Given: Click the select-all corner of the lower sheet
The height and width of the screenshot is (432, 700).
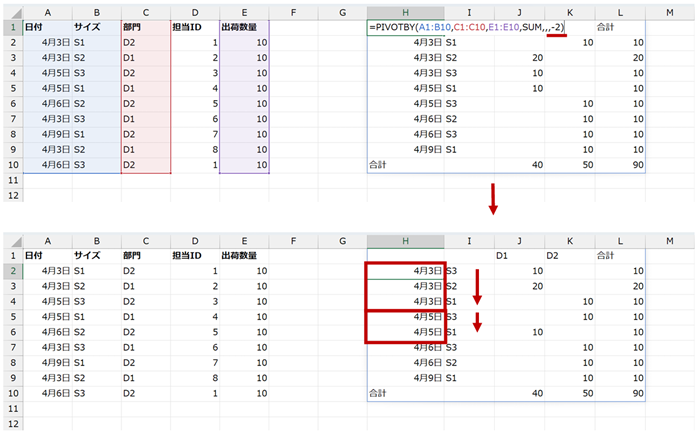Looking at the screenshot, I should (13, 241).
